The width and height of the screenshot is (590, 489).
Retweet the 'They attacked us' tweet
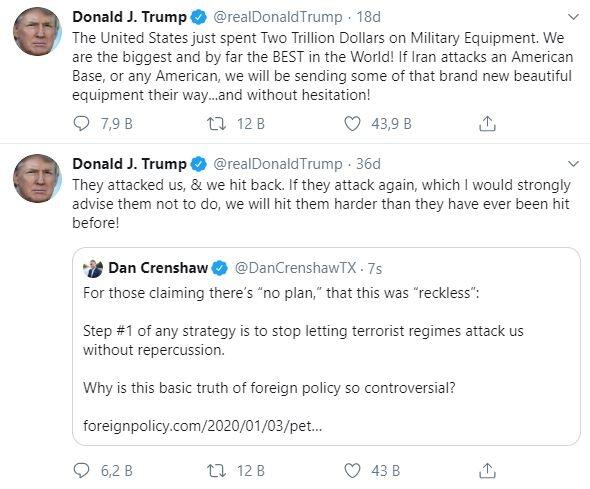217,471
